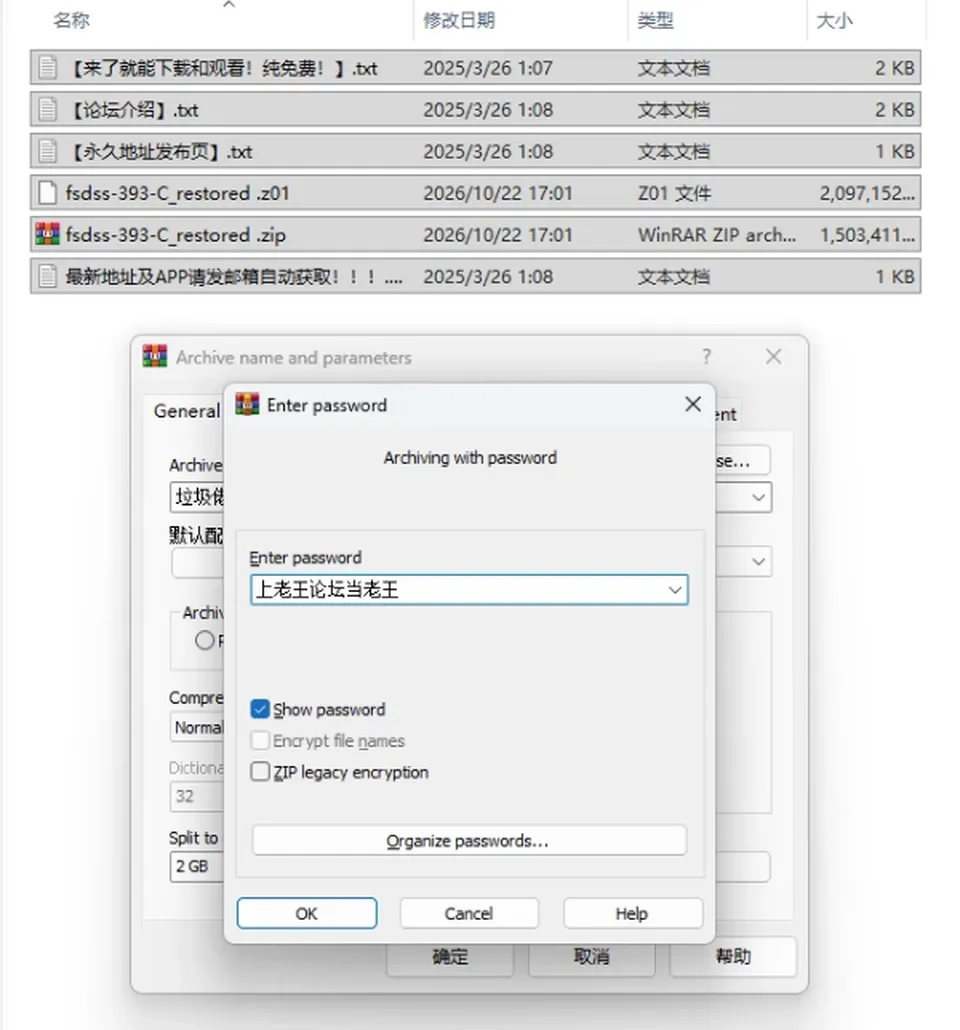Image resolution: width=960 pixels, height=1030 pixels.
Task: Open the Normal compression method dropdown
Action: pyautogui.click(x=197, y=728)
